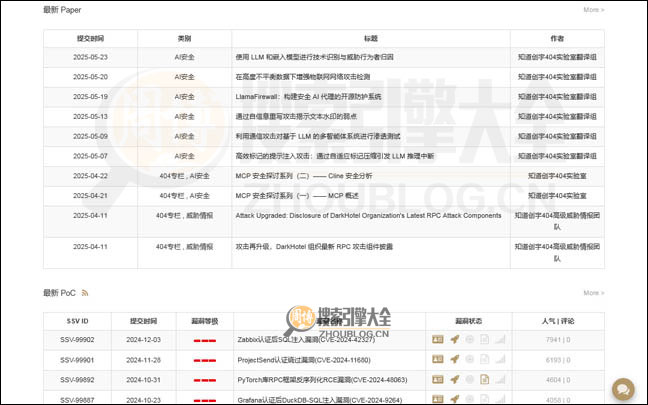Select the SSV-99892 ID cell

(77, 380)
